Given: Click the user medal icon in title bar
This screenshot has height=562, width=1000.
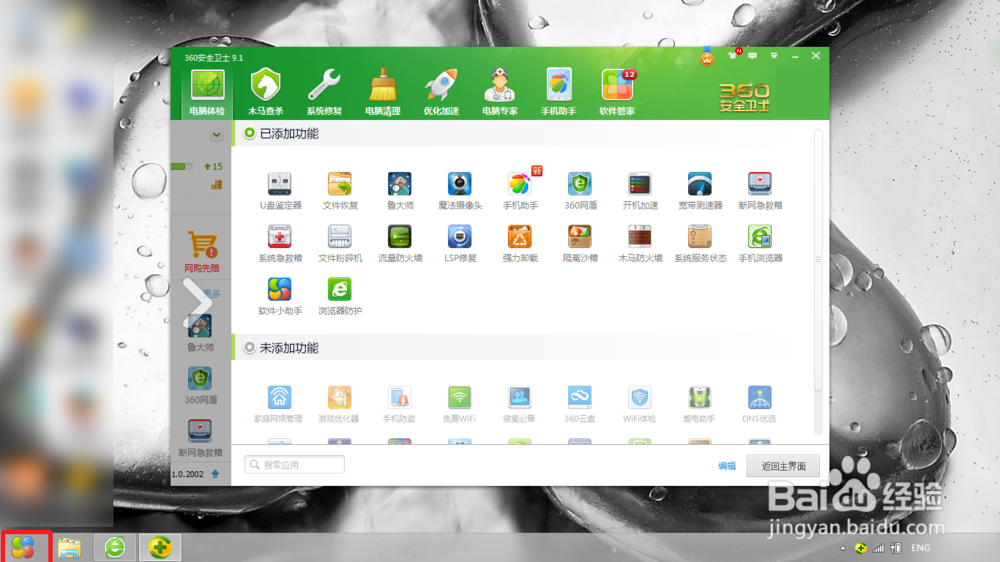Looking at the screenshot, I should coord(707,57).
